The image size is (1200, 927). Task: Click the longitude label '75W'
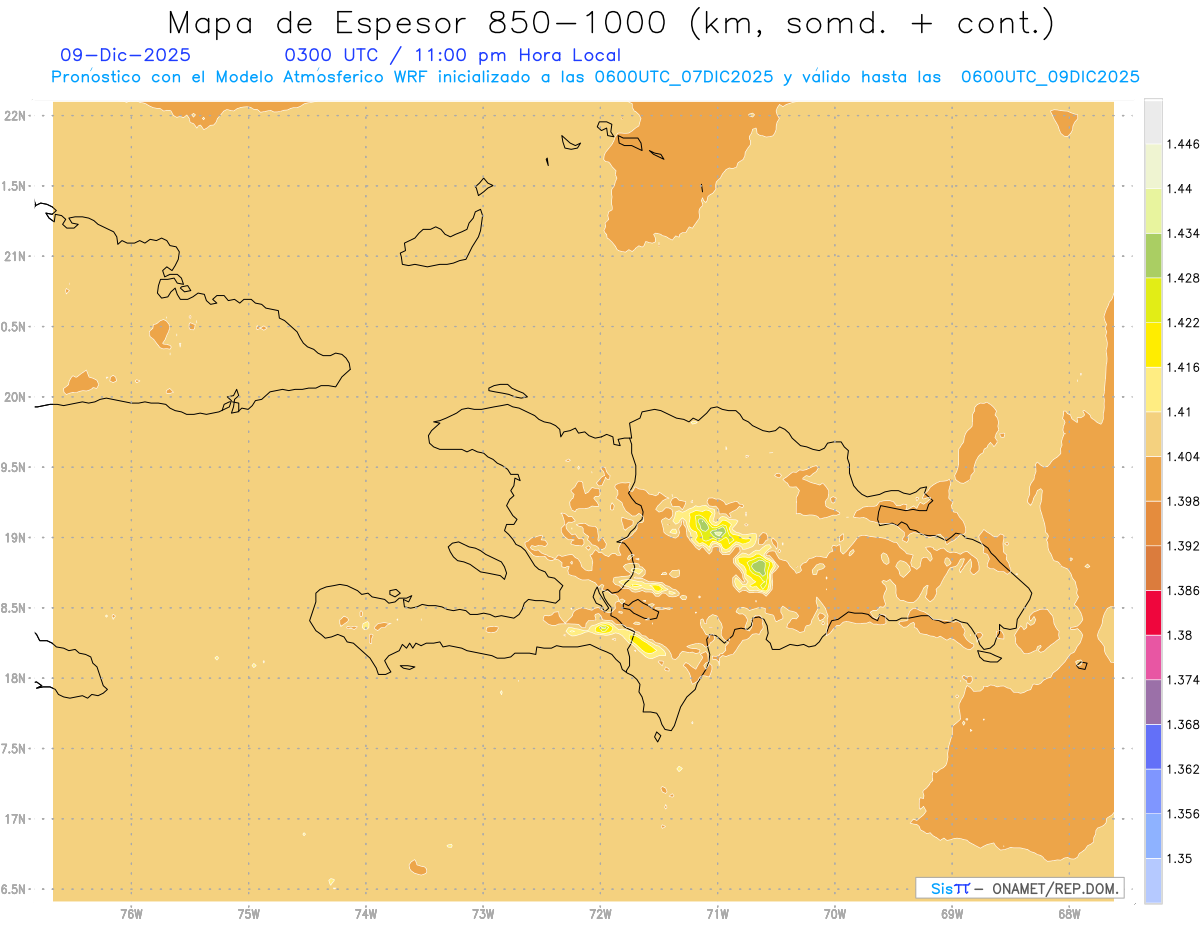[249, 914]
